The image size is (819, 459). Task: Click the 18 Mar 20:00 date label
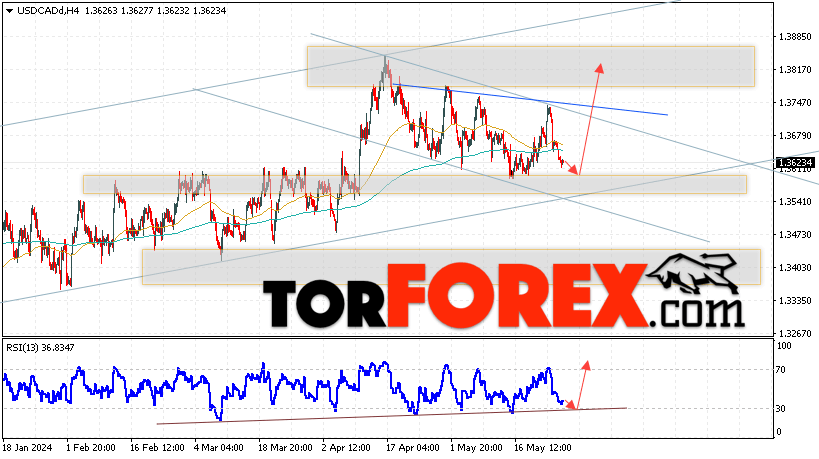285,448
